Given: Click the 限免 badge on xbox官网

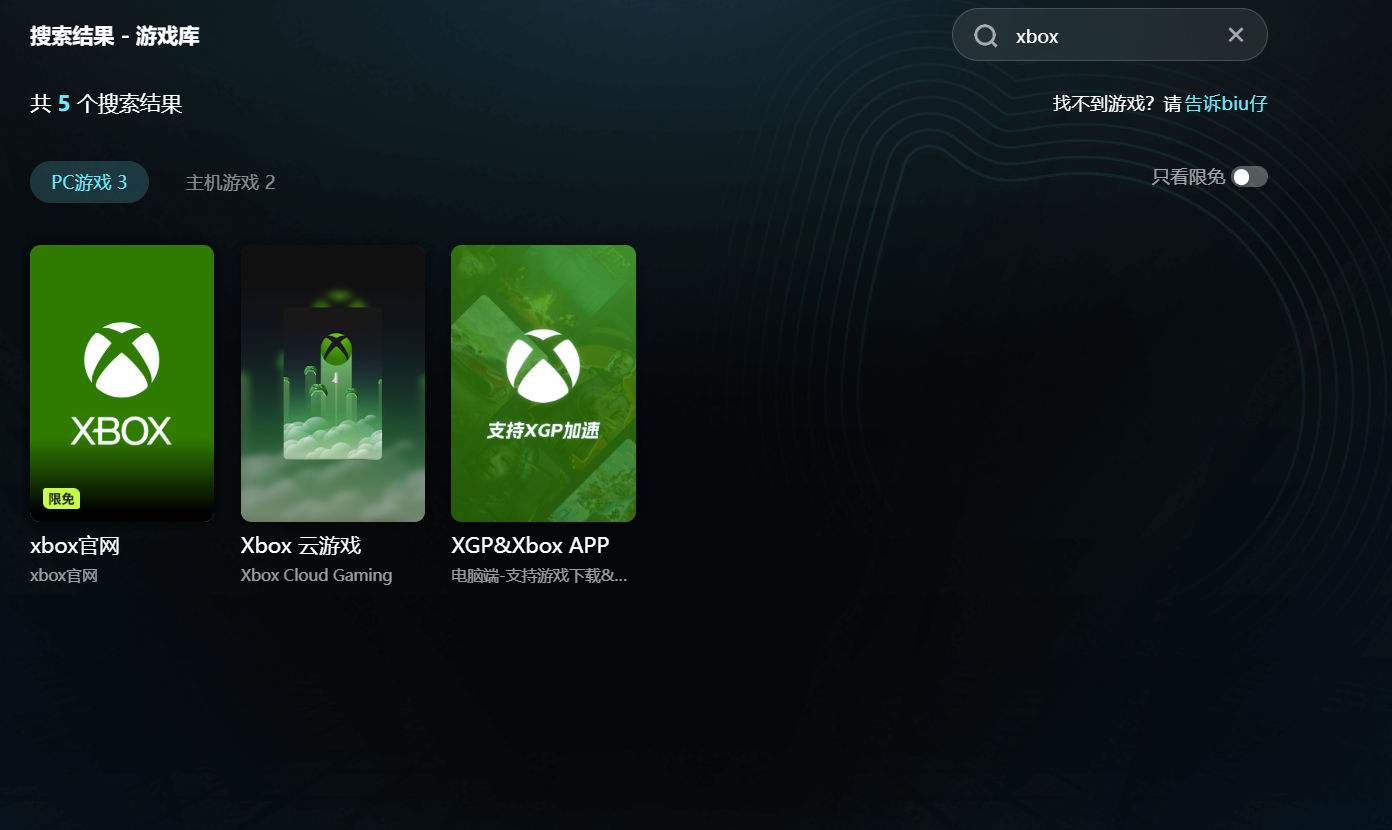Looking at the screenshot, I should (x=61, y=499).
